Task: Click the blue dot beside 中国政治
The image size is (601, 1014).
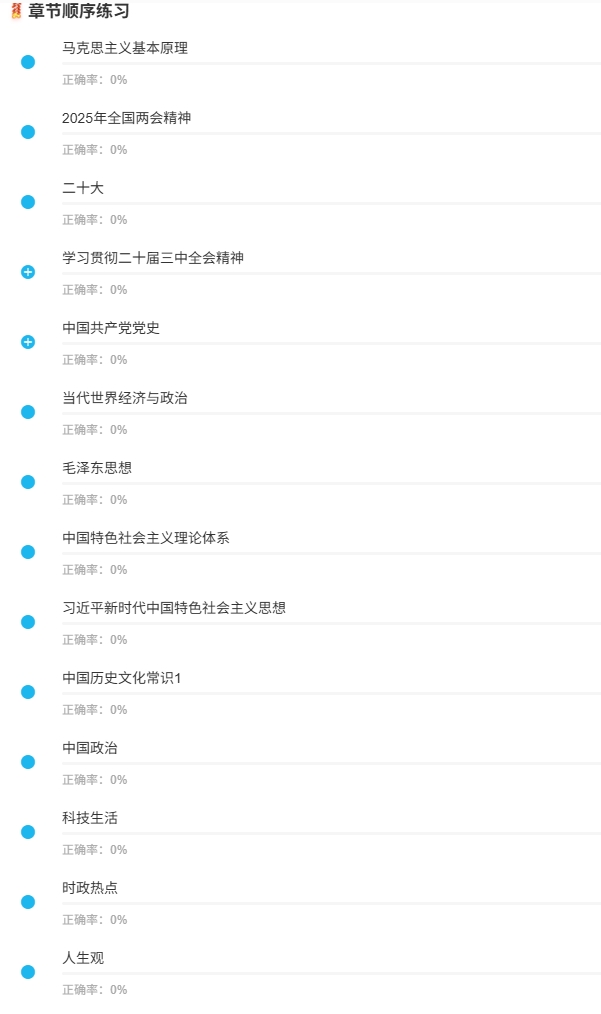Action: click(28, 762)
